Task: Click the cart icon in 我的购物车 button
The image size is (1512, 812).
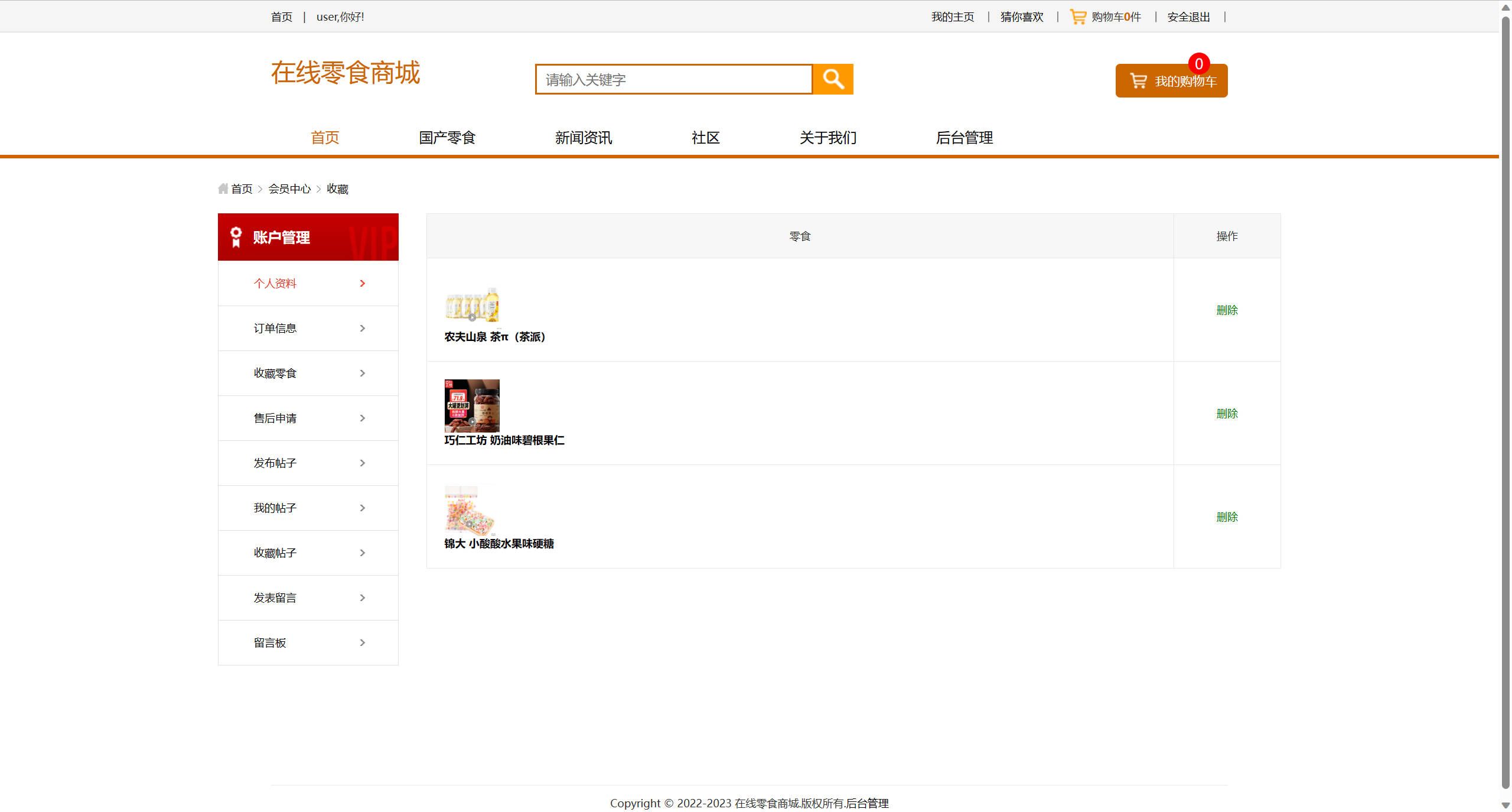Action: (x=1137, y=80)
